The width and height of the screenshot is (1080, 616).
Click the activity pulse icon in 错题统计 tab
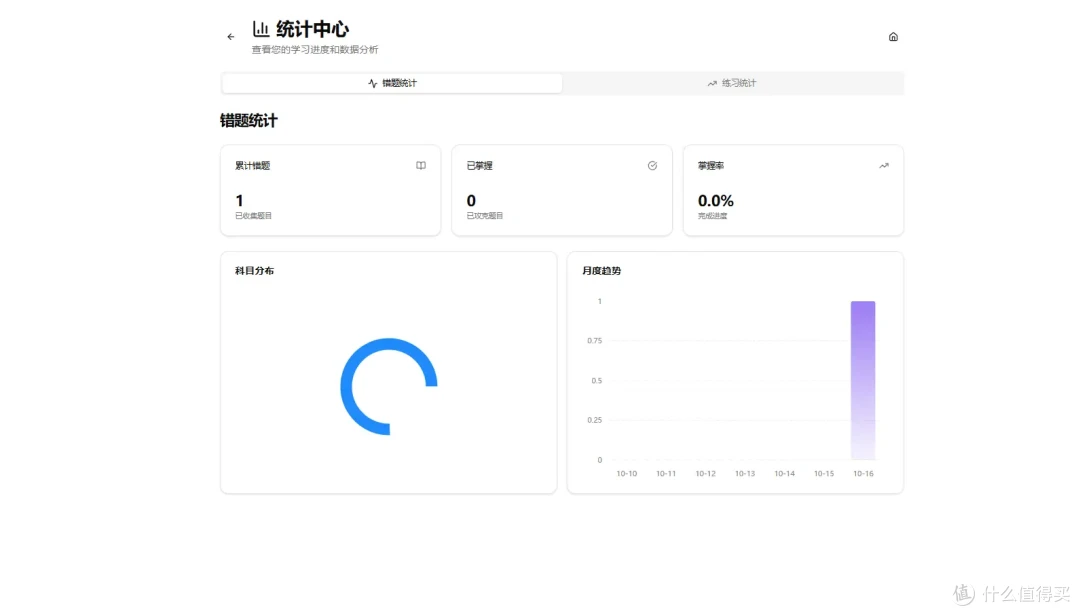[x=373, y=83]
